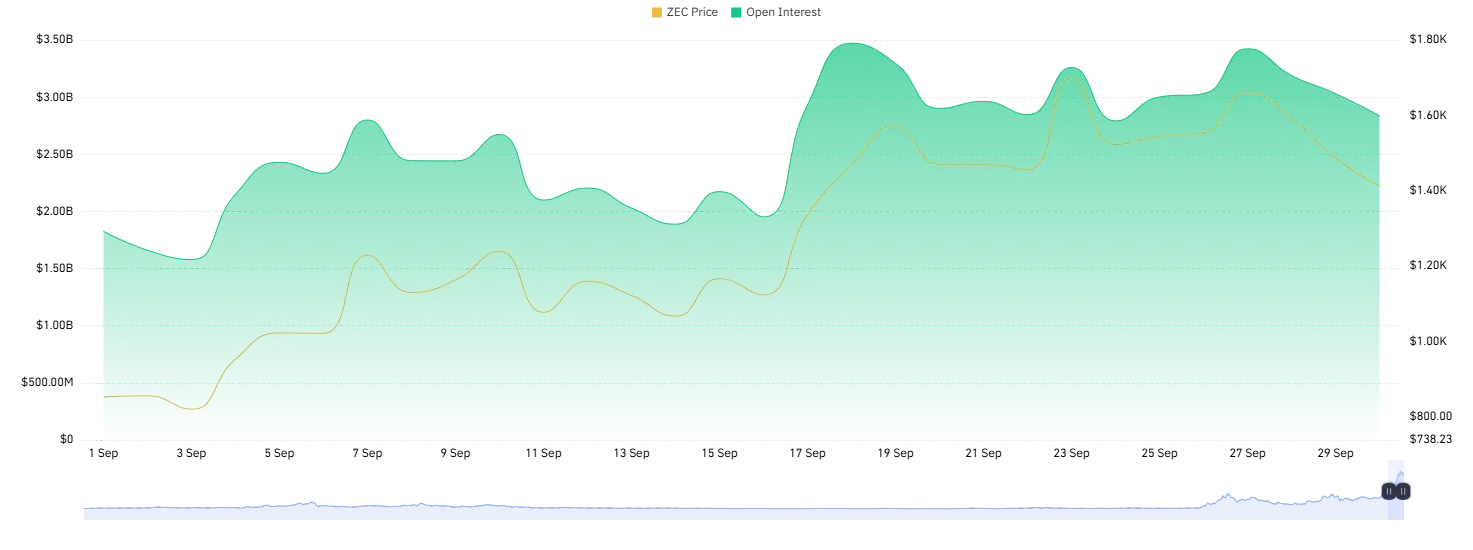Screen dimensions: 1473x550
Task: Grab the left range slider handle
Action: [x=1388, y=491]
